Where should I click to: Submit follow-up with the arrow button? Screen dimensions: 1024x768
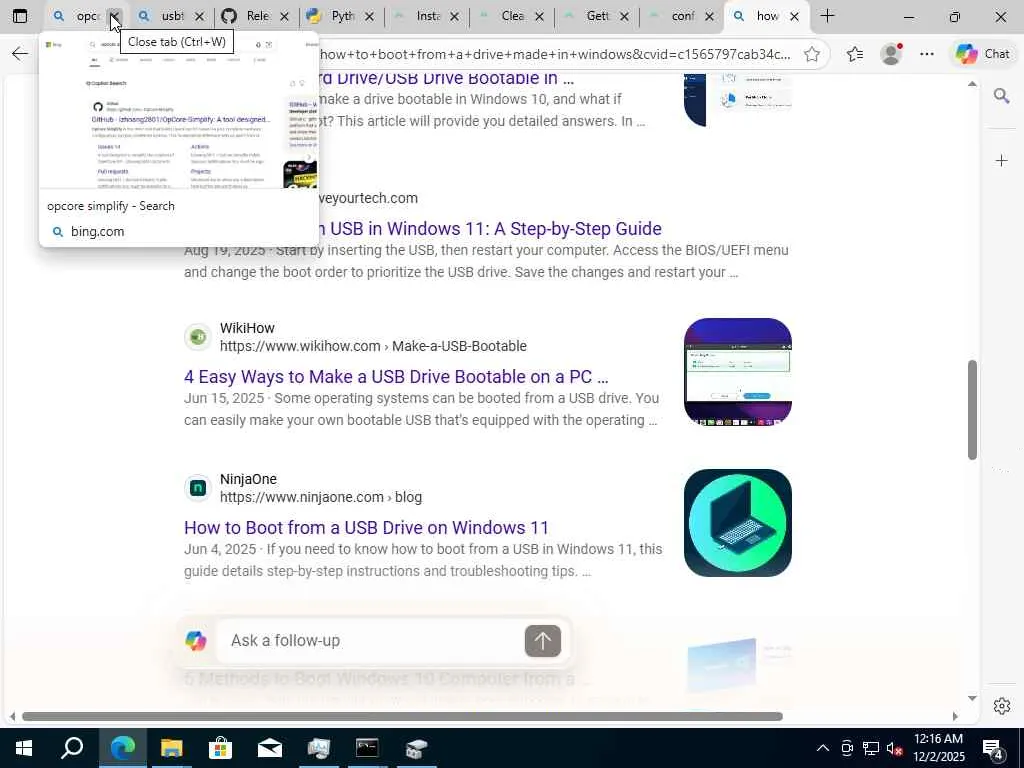click(x=543, y=641)
